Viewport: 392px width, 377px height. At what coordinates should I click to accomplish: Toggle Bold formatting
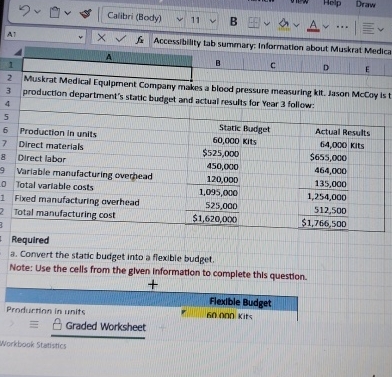point(234,22)
